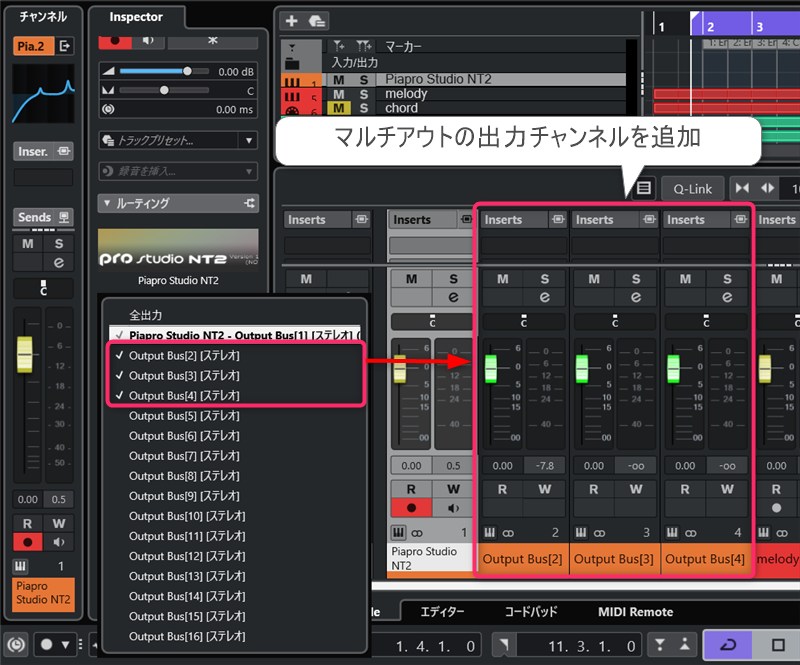This screenshot has width=800, height=665.
Task: Click Write automation on Output Bus[3]
Action: point(636,489)
